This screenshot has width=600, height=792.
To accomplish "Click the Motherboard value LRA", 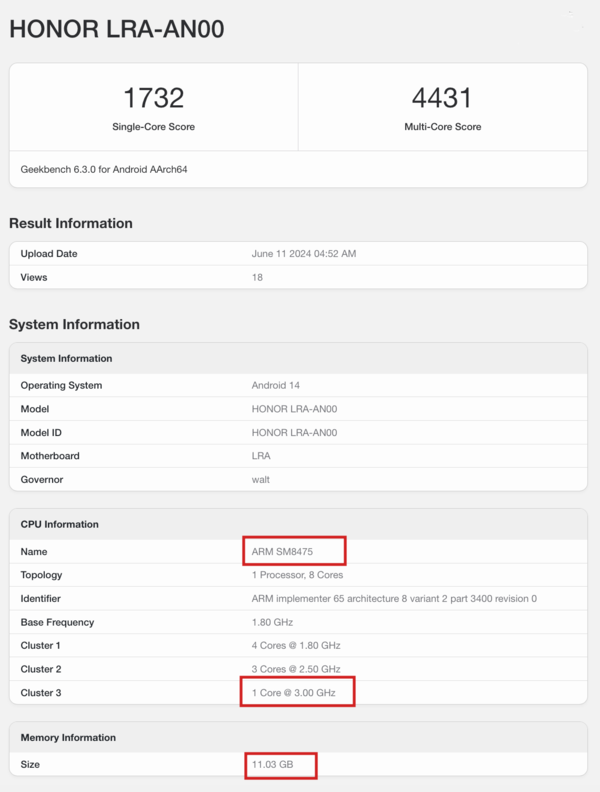I will click(x=260, y=456).
